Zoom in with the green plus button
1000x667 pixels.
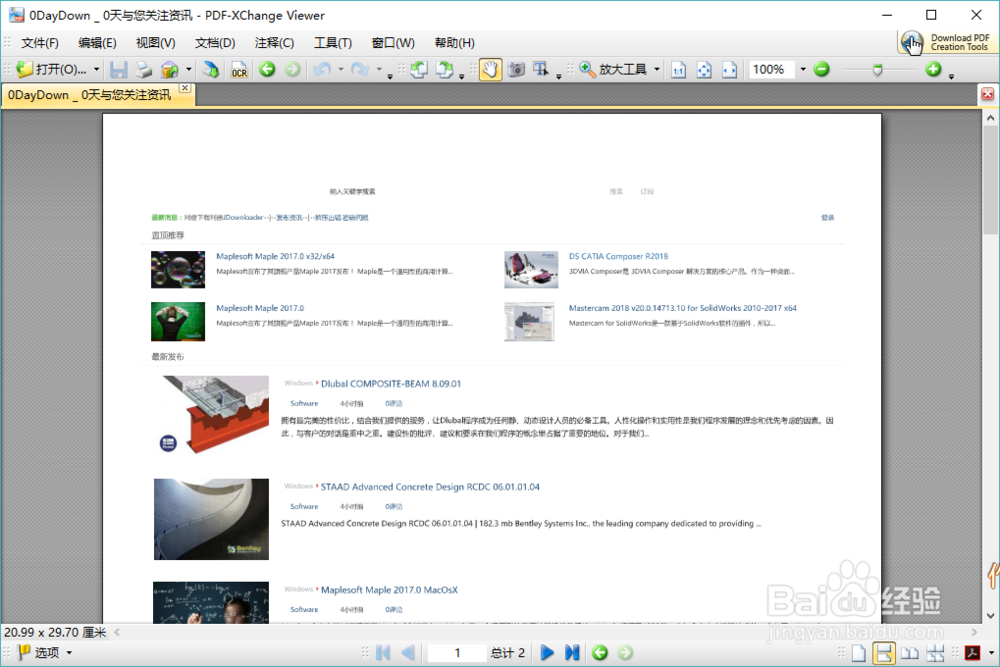(934, 69)
